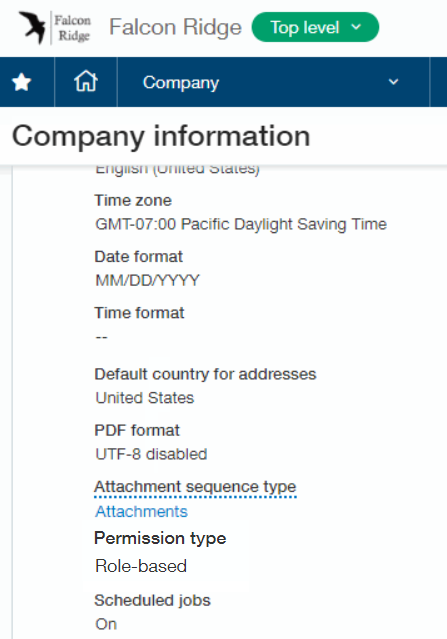Viewport: 447px width, 639px height.
Task: Open the Company navigation menu
Action: pyautogui.click(x=273, y=82)
